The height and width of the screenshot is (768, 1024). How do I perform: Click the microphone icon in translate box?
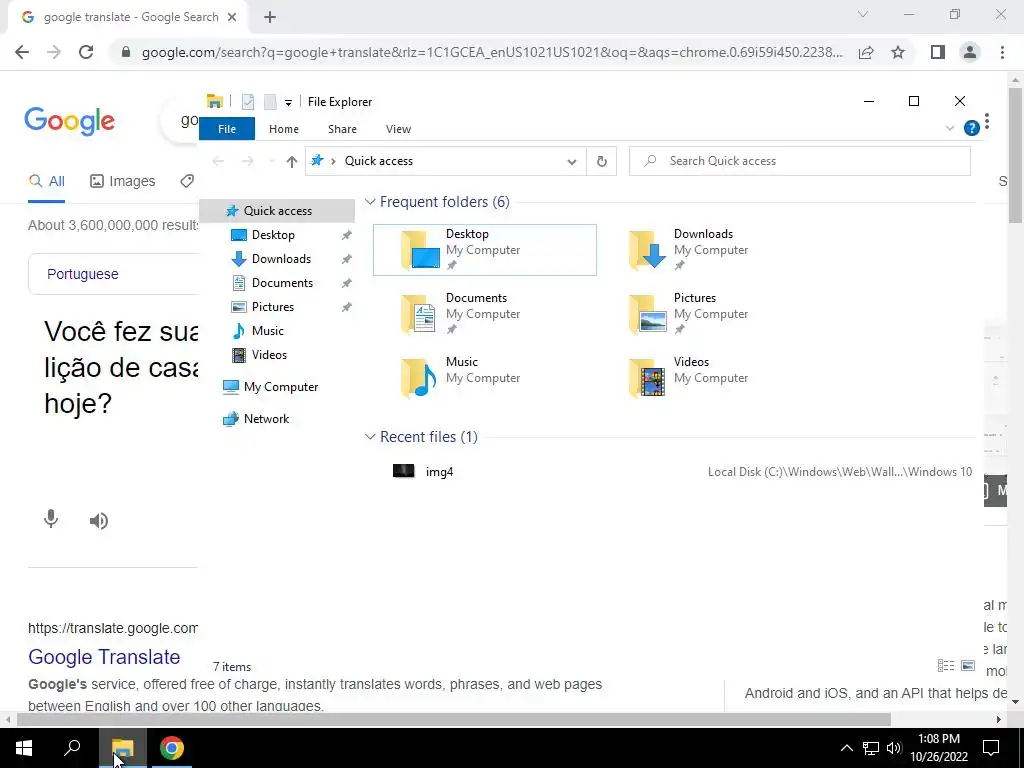51,520
